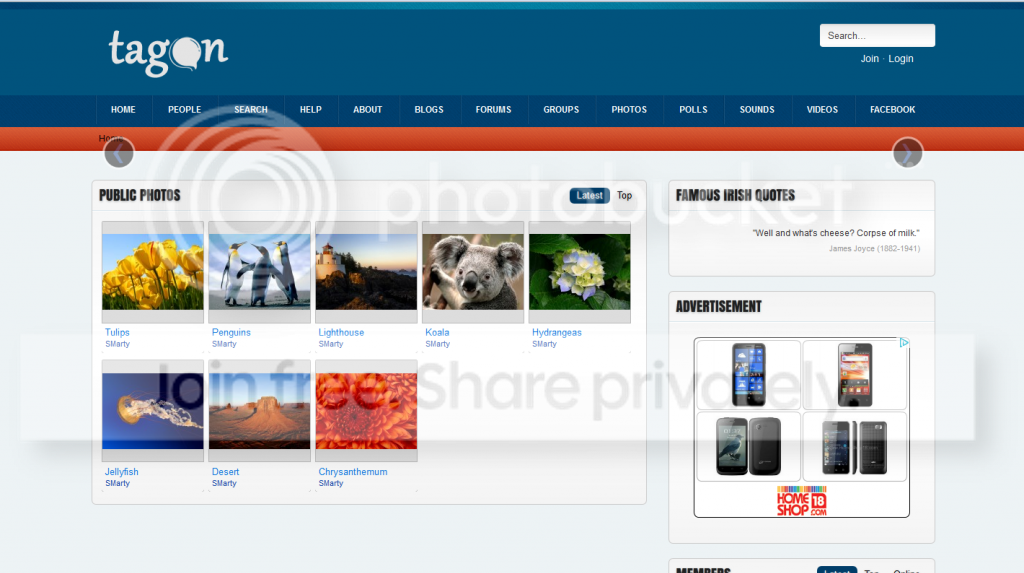The height and width of the screenshot is (573, 1024).
Task: Click the next slide arrow button
Action: [x=907, y=153]
